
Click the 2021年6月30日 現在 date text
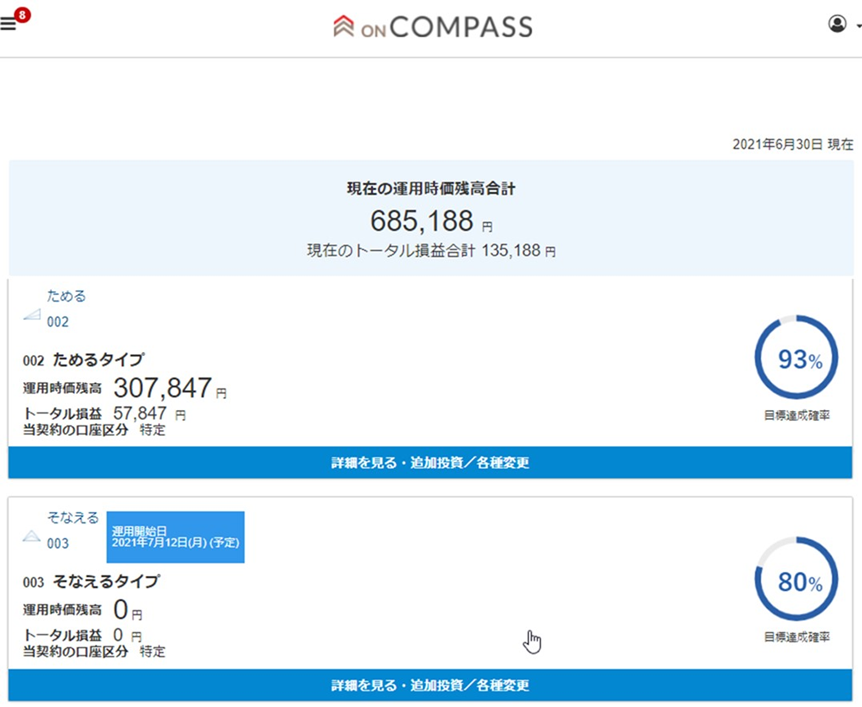click(x=793, y=144)
